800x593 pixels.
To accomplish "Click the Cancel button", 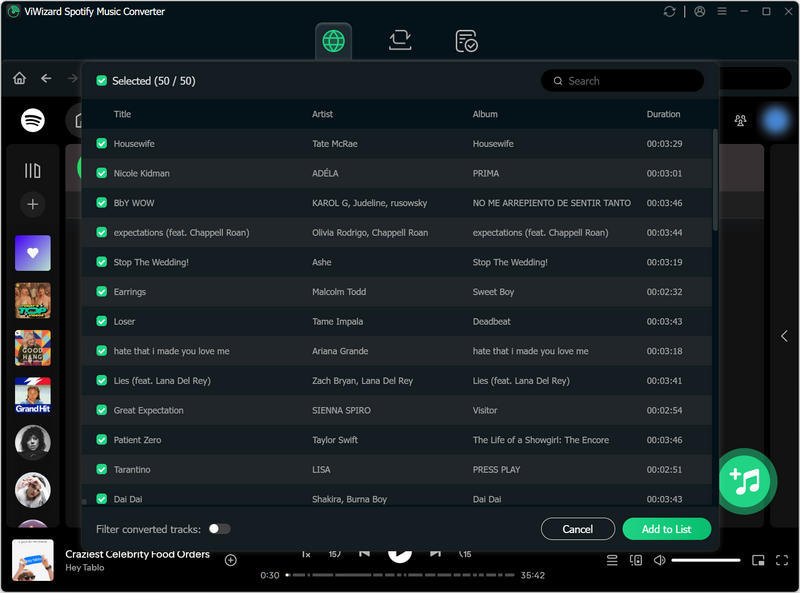I will click(x=578, y=529).
